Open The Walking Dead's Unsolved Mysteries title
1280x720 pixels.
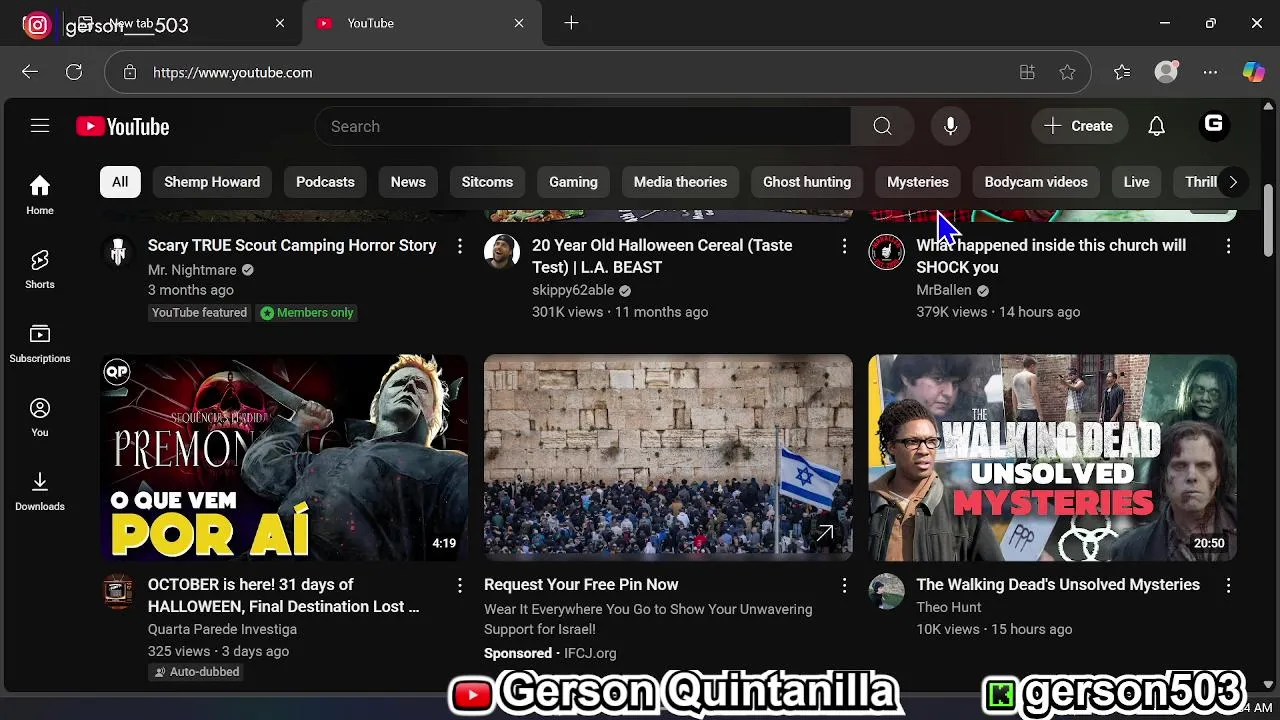pyautogui.click(x=1058, y=584)
